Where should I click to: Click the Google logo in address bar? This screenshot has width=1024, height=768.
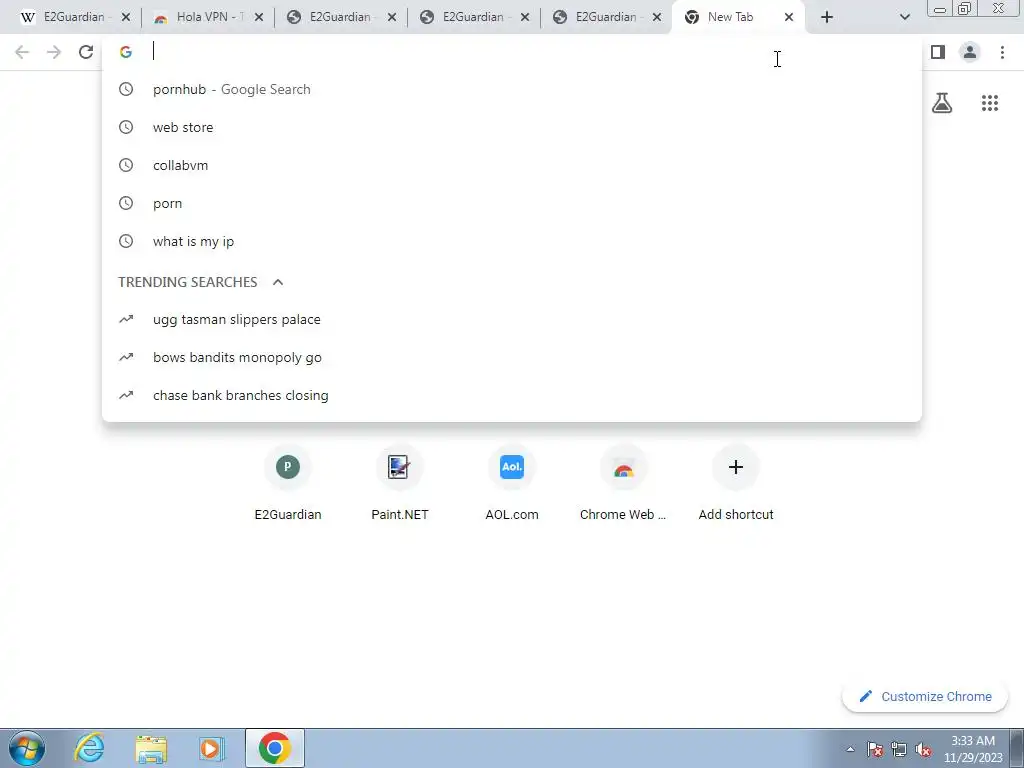coord(126,52)
